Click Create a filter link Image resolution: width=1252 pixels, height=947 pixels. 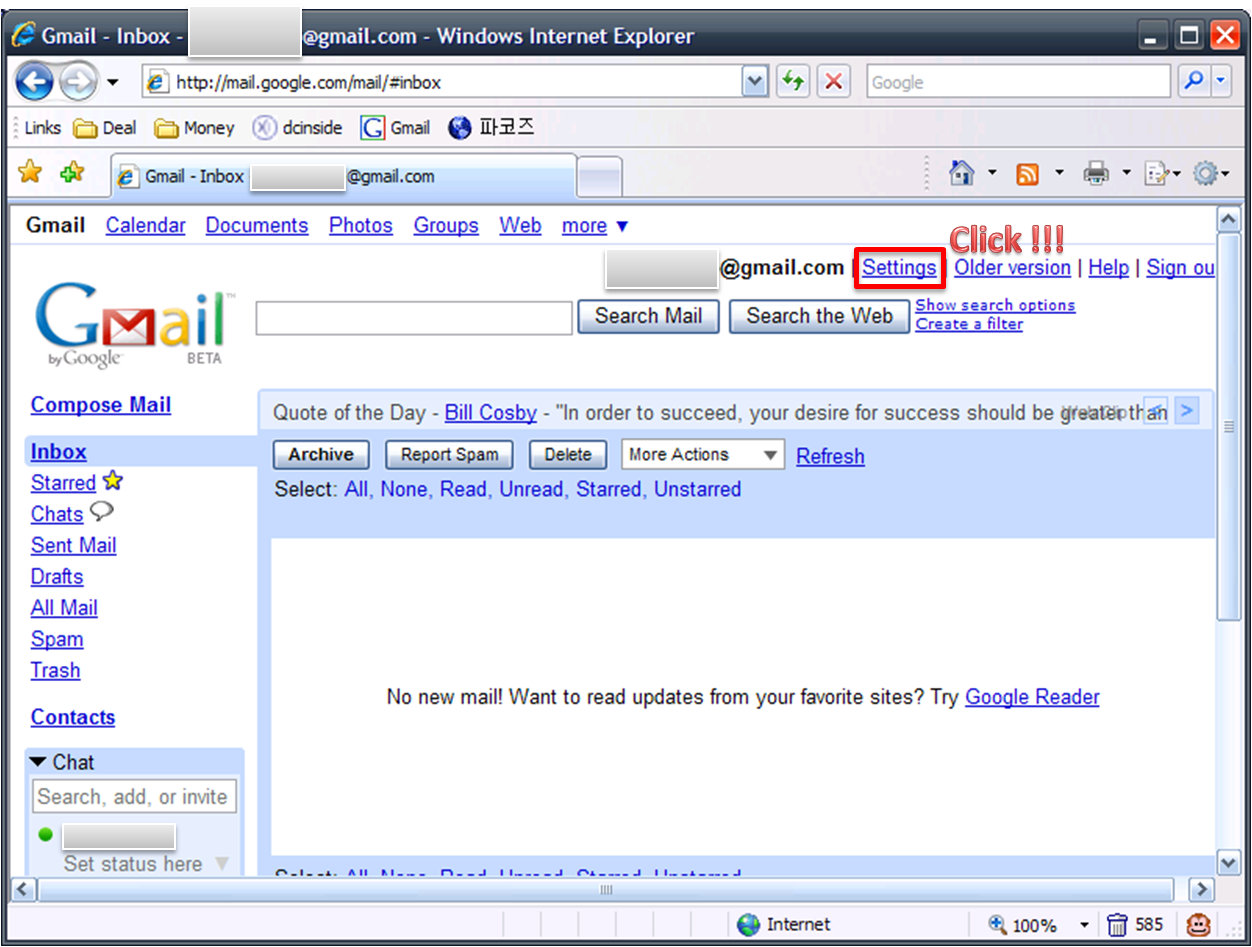pos(969,324)
